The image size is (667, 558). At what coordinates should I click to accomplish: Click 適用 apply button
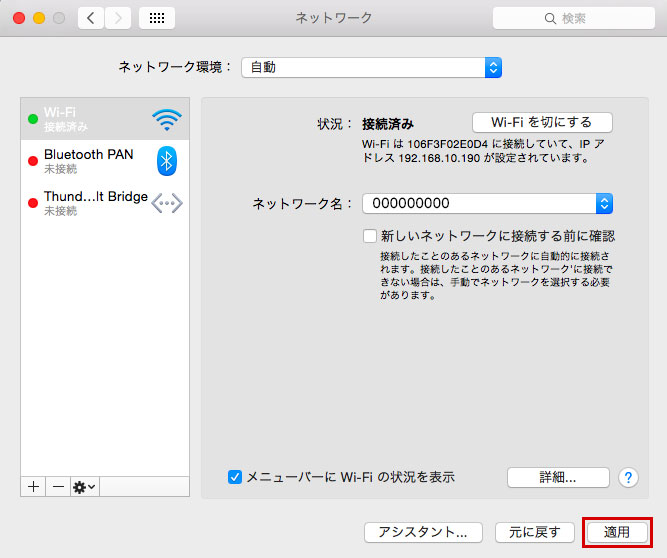[x=617, y=532]
